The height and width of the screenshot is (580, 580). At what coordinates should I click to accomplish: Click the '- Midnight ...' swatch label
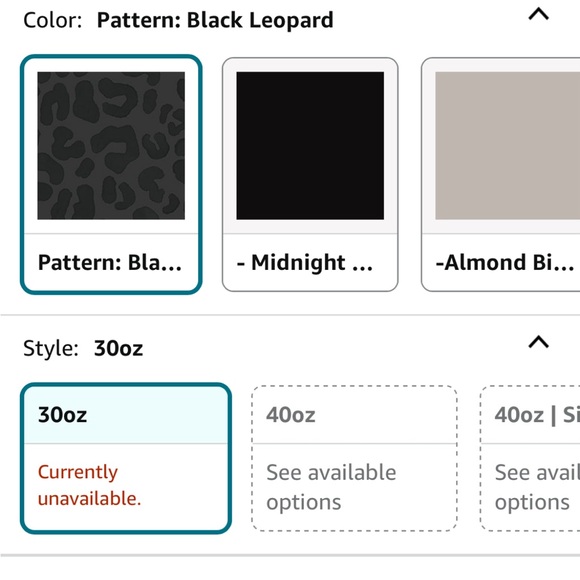coord(304,263)
